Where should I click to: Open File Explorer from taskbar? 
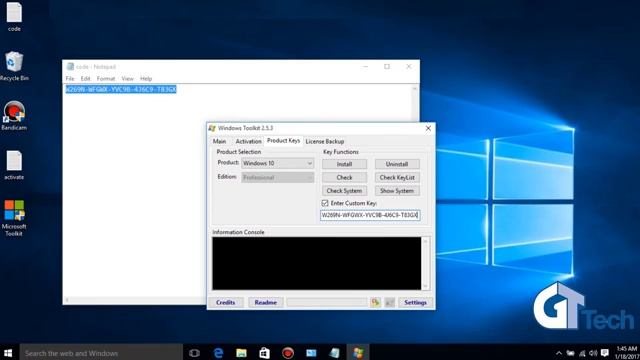click(x=241, y=353)
